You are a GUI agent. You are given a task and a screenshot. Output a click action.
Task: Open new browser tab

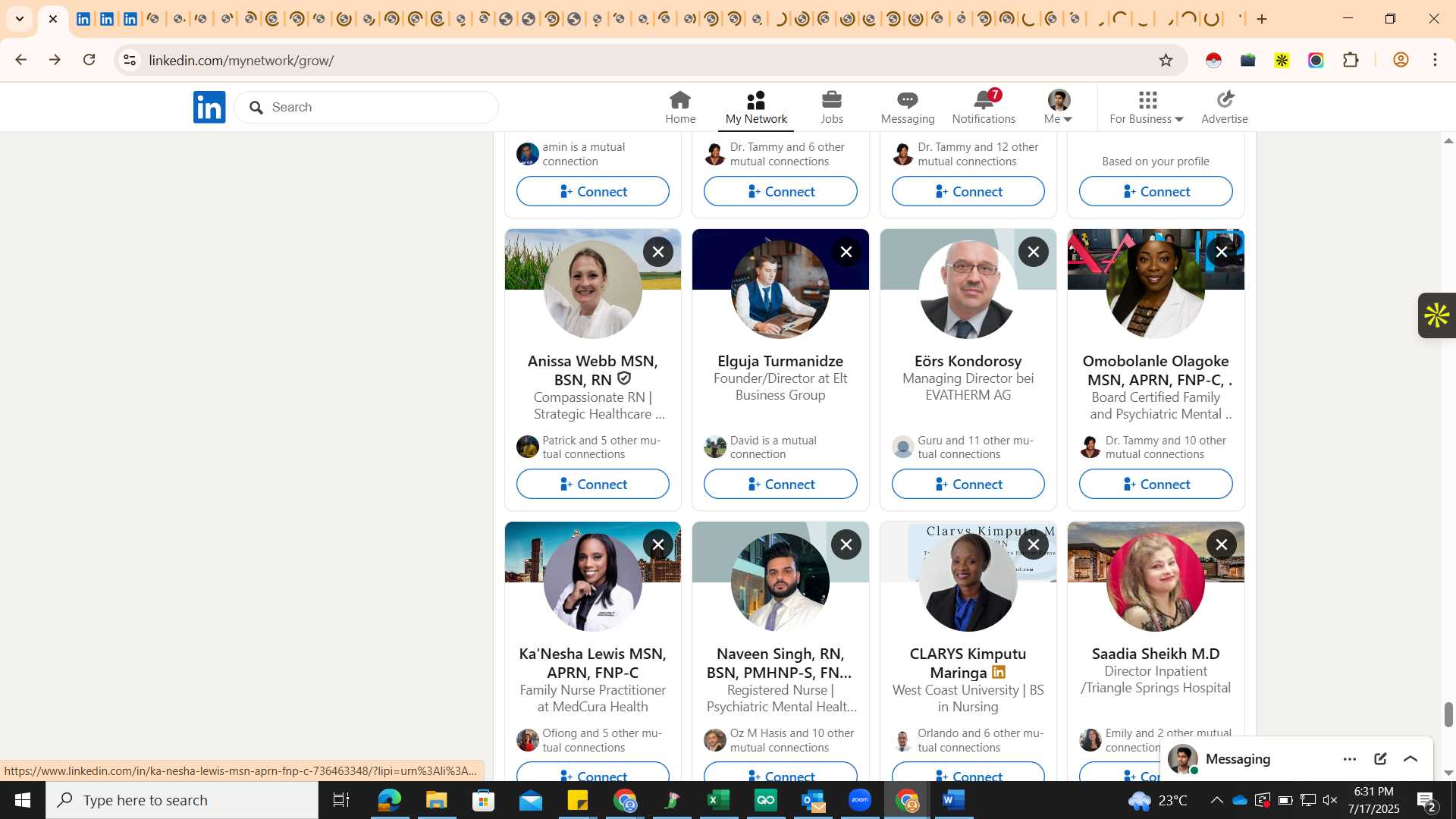pyautogui.click(x=1263, y=19)
